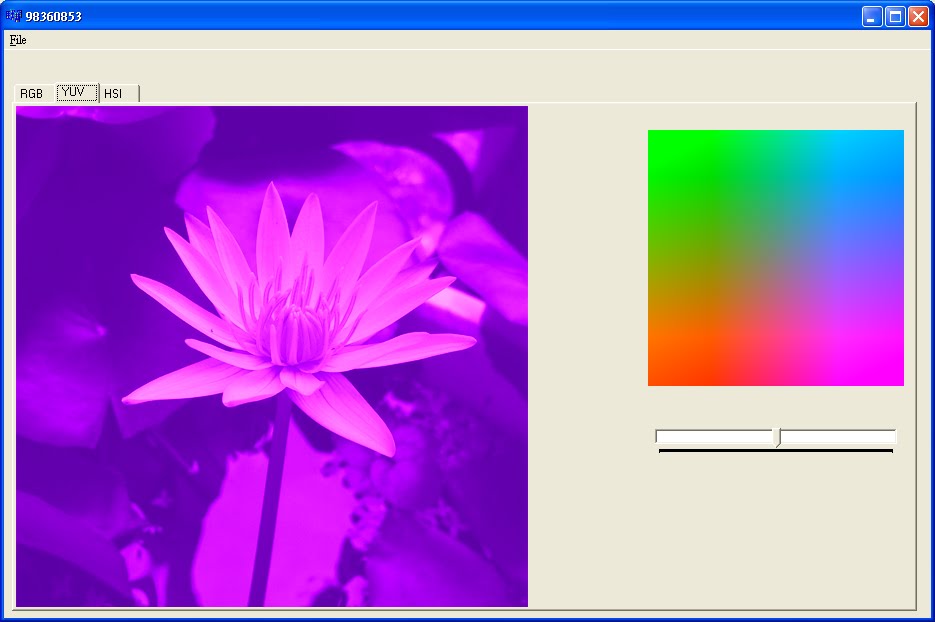Switch to the HSI tab

click(x=118, y=94)
